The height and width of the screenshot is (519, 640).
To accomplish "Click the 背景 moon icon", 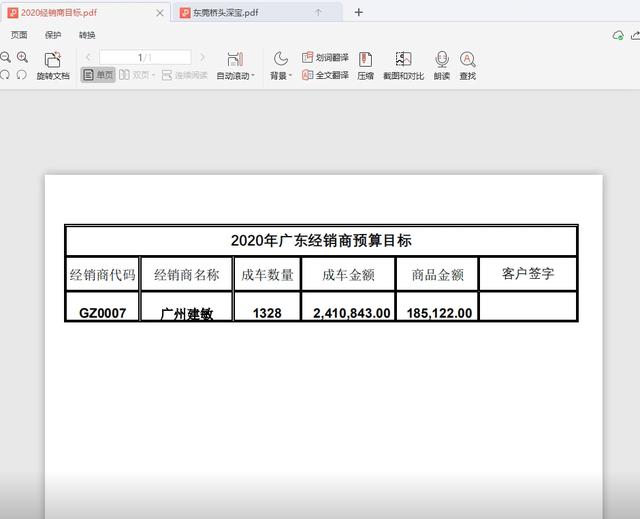I will click(x=280, y=59).
